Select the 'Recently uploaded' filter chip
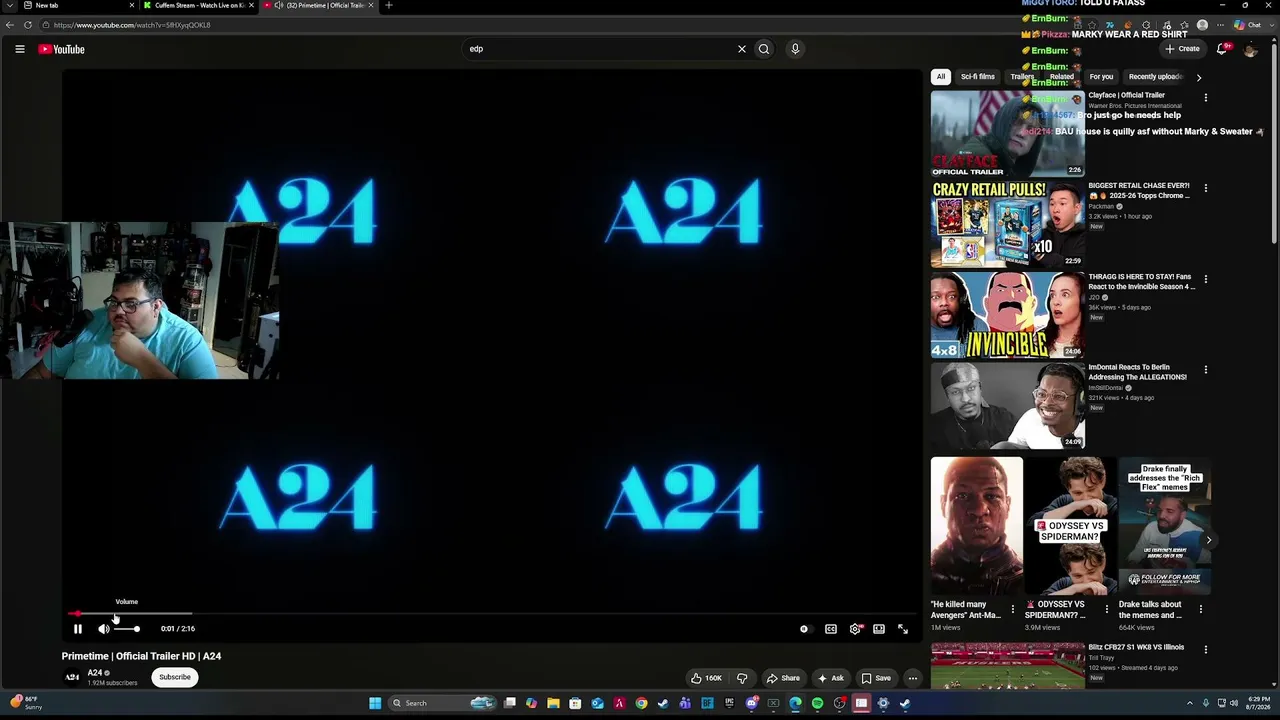Viewport: 1280px width, 720px height. point(1155,77)
